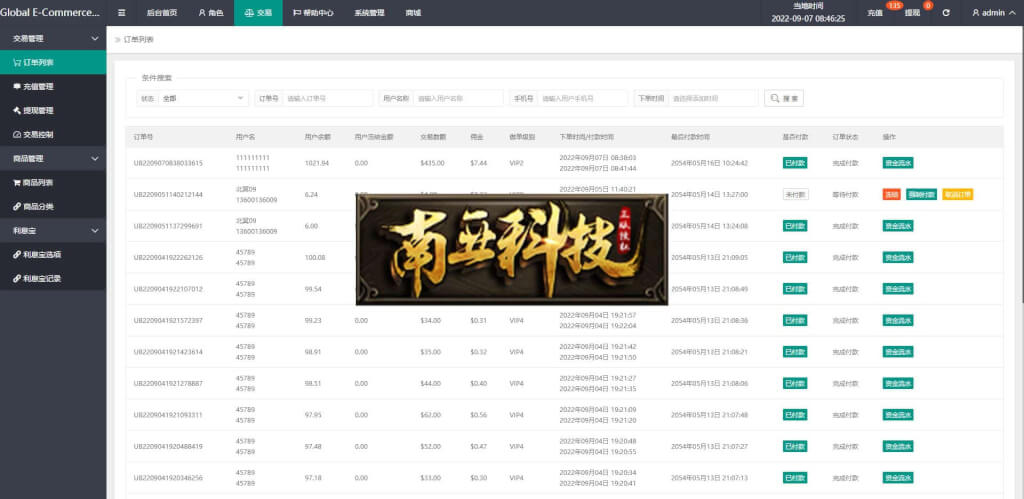
Task: Click the transaction amount $435.00
Action: coord(432,163)
